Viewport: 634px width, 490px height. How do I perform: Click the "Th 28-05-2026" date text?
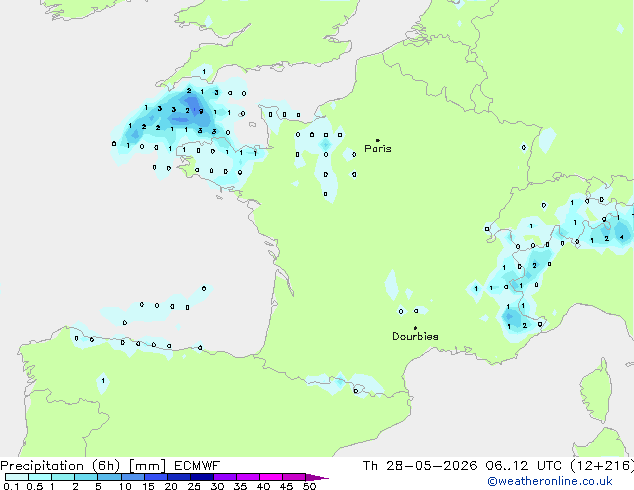point(420,466)
